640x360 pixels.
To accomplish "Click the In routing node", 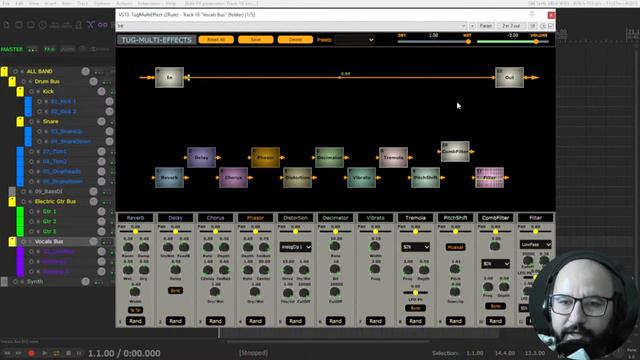I will 169,78.
